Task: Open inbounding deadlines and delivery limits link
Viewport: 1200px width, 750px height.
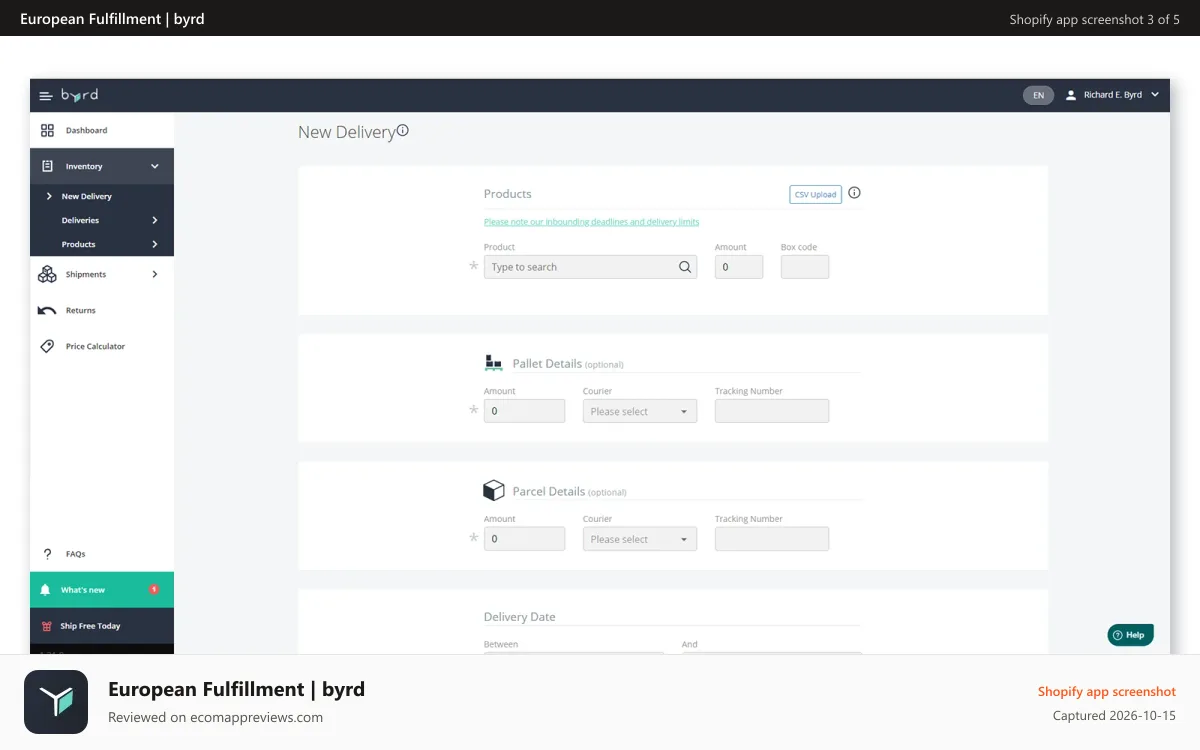Action: [x=592, y=222]
